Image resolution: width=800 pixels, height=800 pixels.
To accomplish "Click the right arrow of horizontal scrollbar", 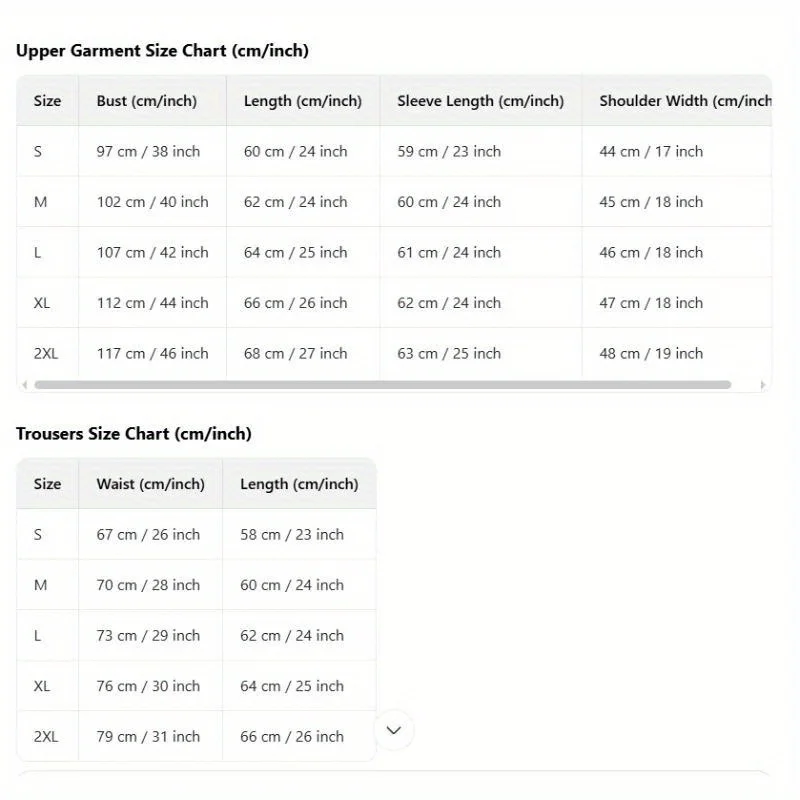I will (x=763, y=385).
